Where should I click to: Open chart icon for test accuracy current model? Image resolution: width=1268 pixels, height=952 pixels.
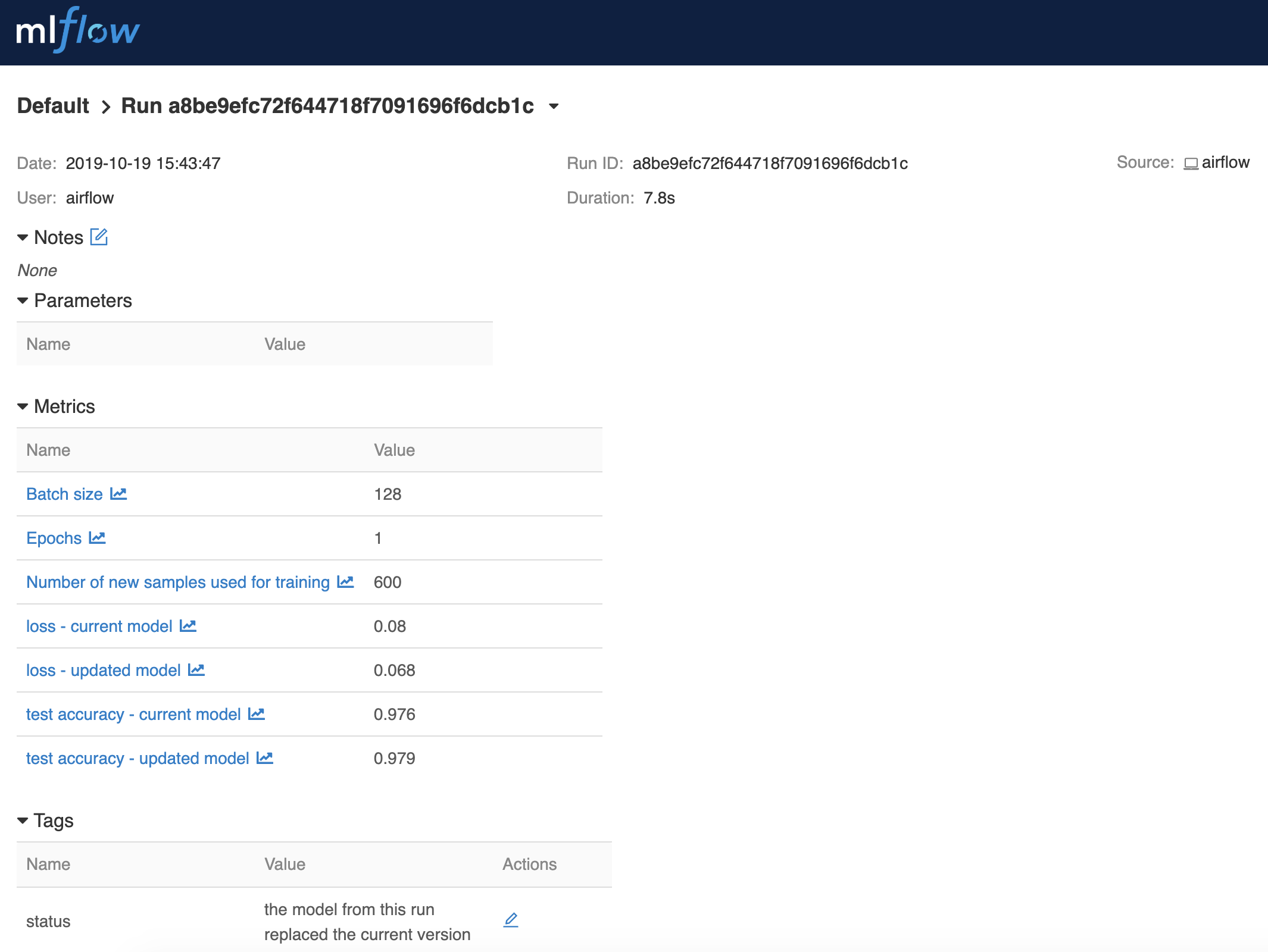click(257, 714)
